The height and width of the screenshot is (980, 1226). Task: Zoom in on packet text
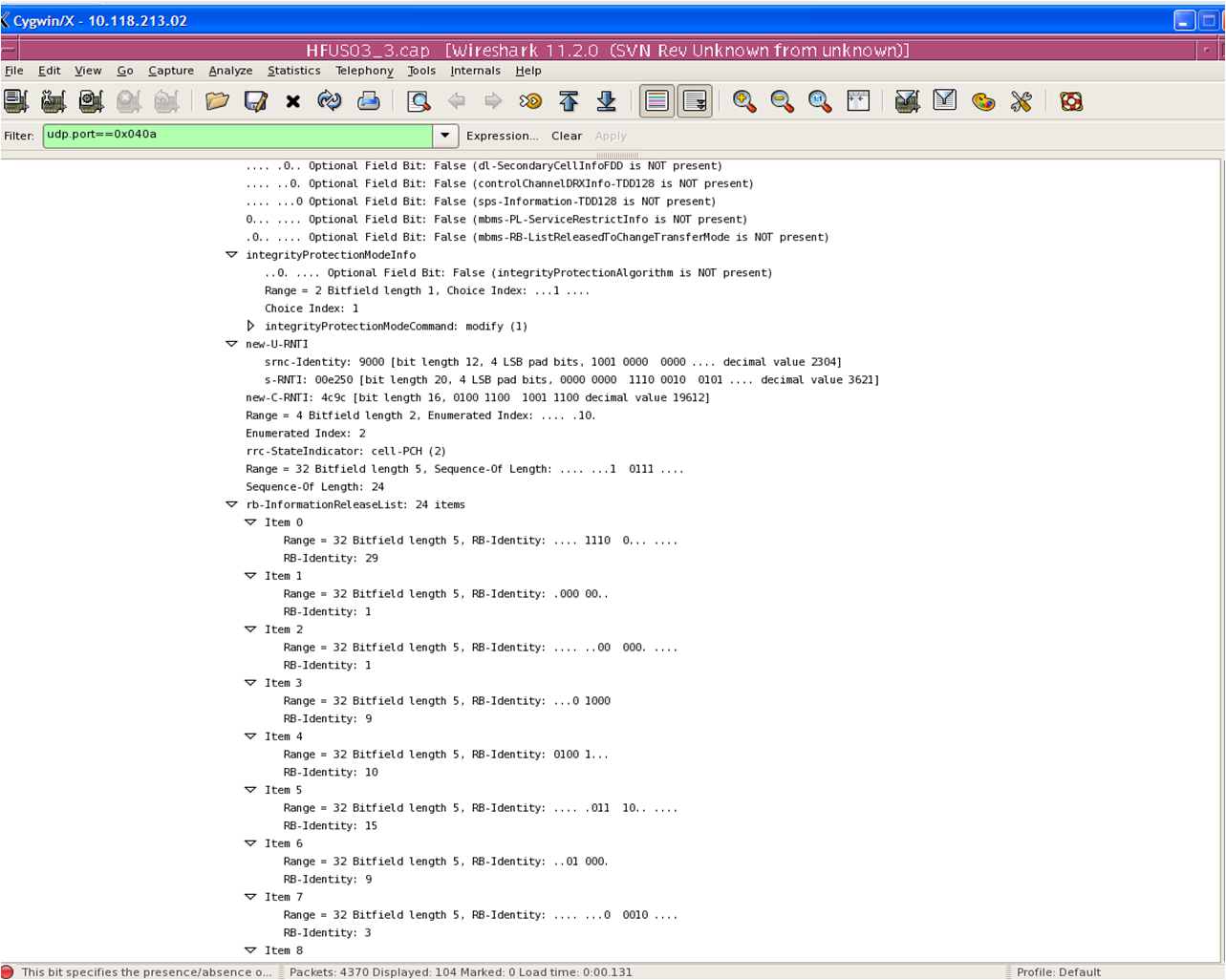point(744,101)
